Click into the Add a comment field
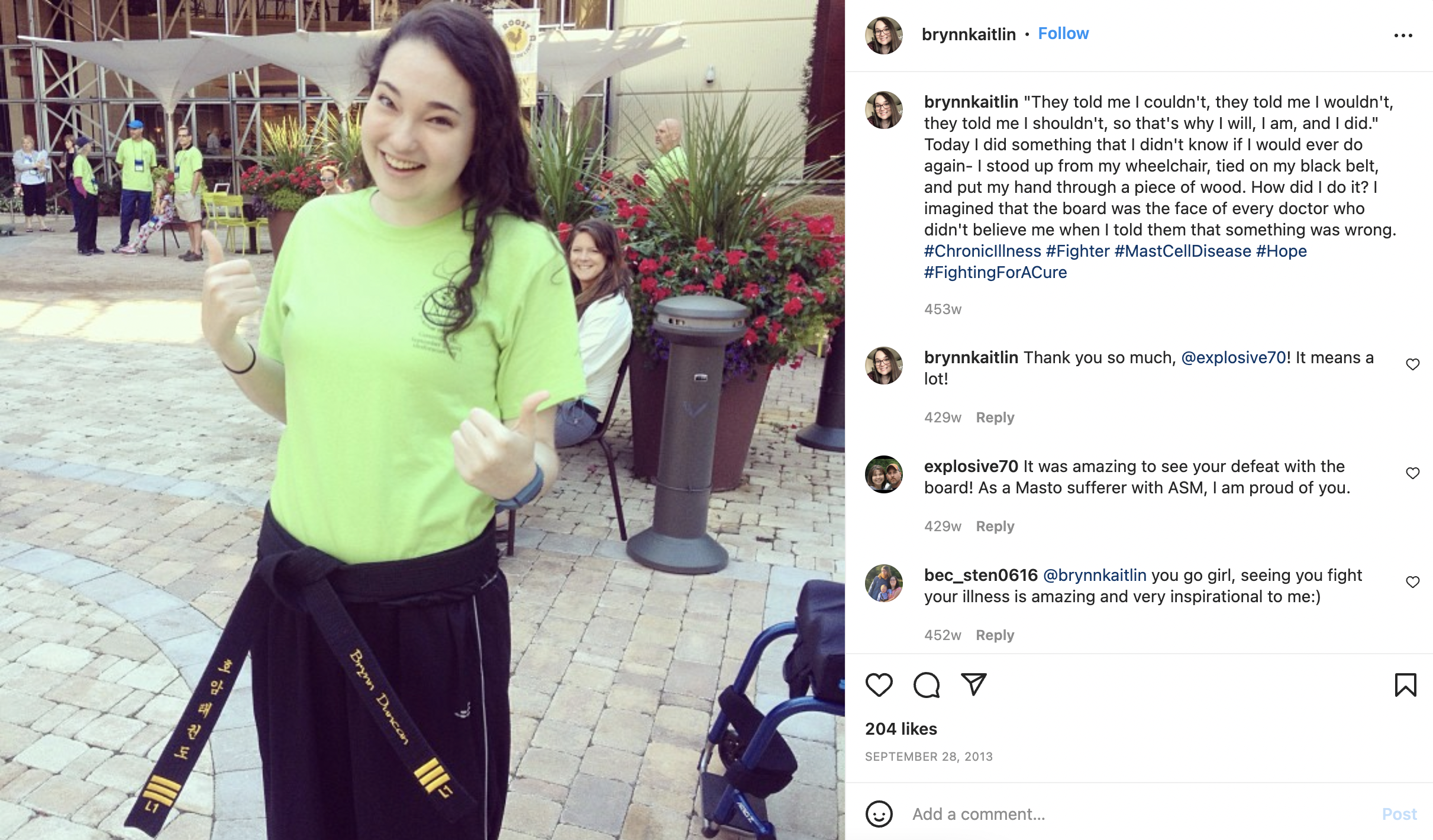Viewport: 1433px width, 840px height. tap(1142, 814)
